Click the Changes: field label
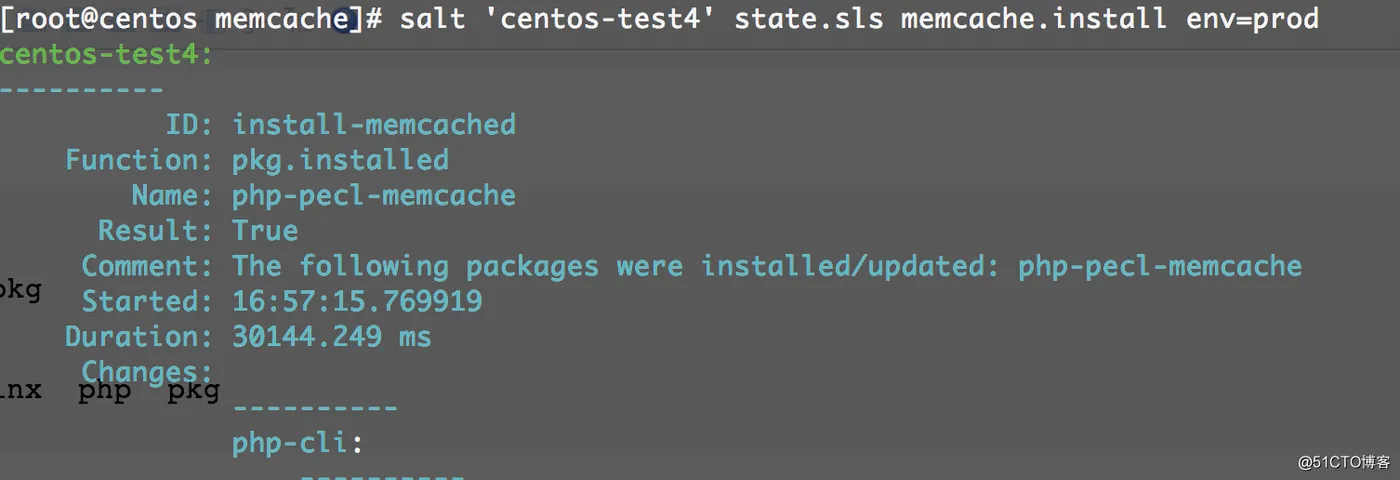This screenshot has width=1400, height=480. pyautogui.click(x=147, y=372)
